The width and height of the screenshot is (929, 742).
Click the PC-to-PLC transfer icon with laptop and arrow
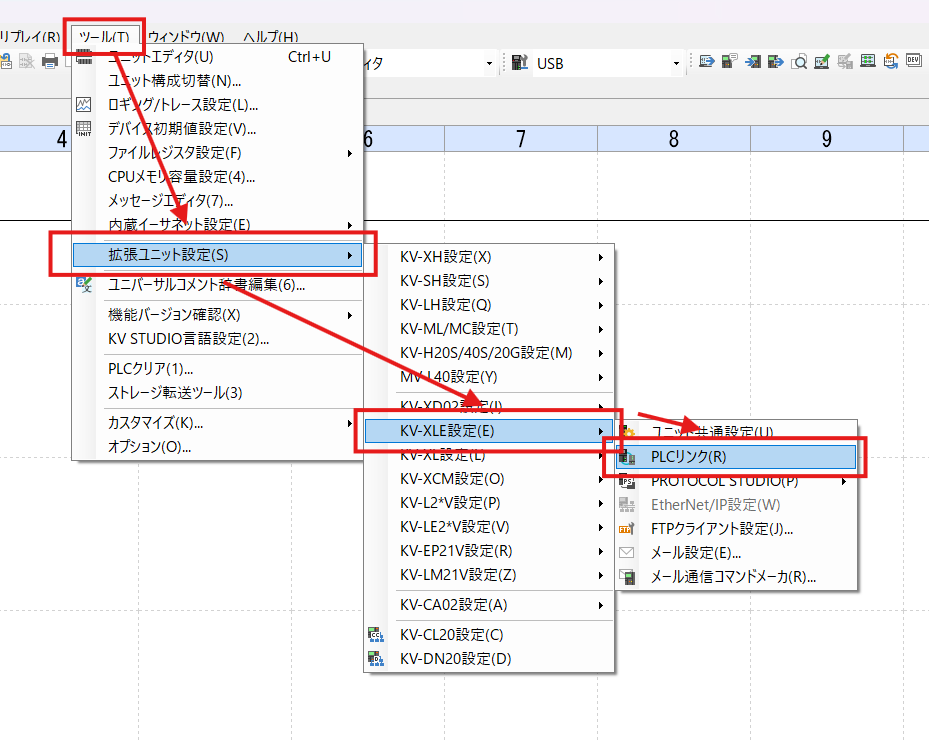[706, 61]
